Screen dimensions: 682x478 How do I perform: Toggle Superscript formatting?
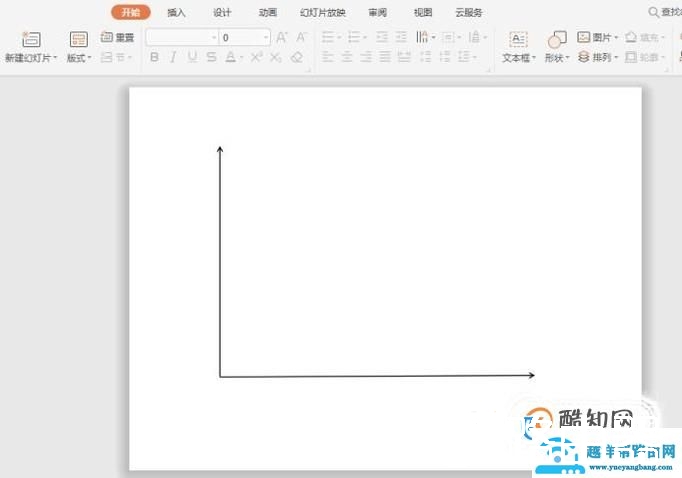256,57
